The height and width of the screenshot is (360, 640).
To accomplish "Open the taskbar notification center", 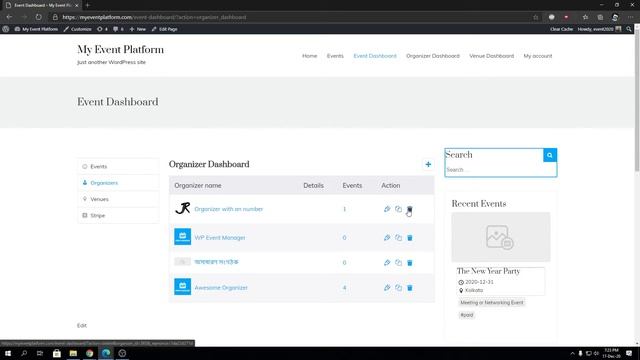I will coord(629,353).
